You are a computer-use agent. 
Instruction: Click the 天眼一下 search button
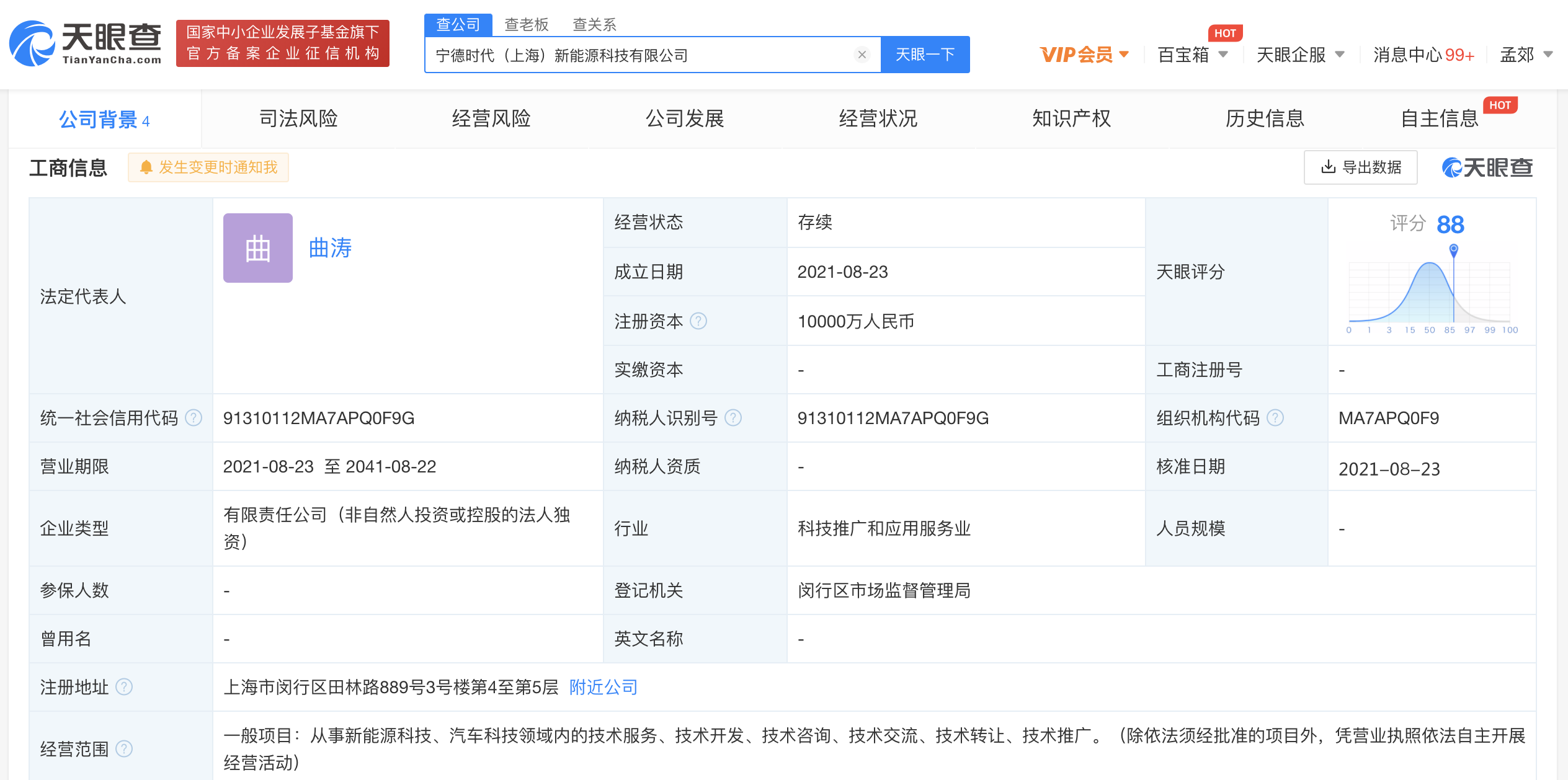(x=925, y=55)
